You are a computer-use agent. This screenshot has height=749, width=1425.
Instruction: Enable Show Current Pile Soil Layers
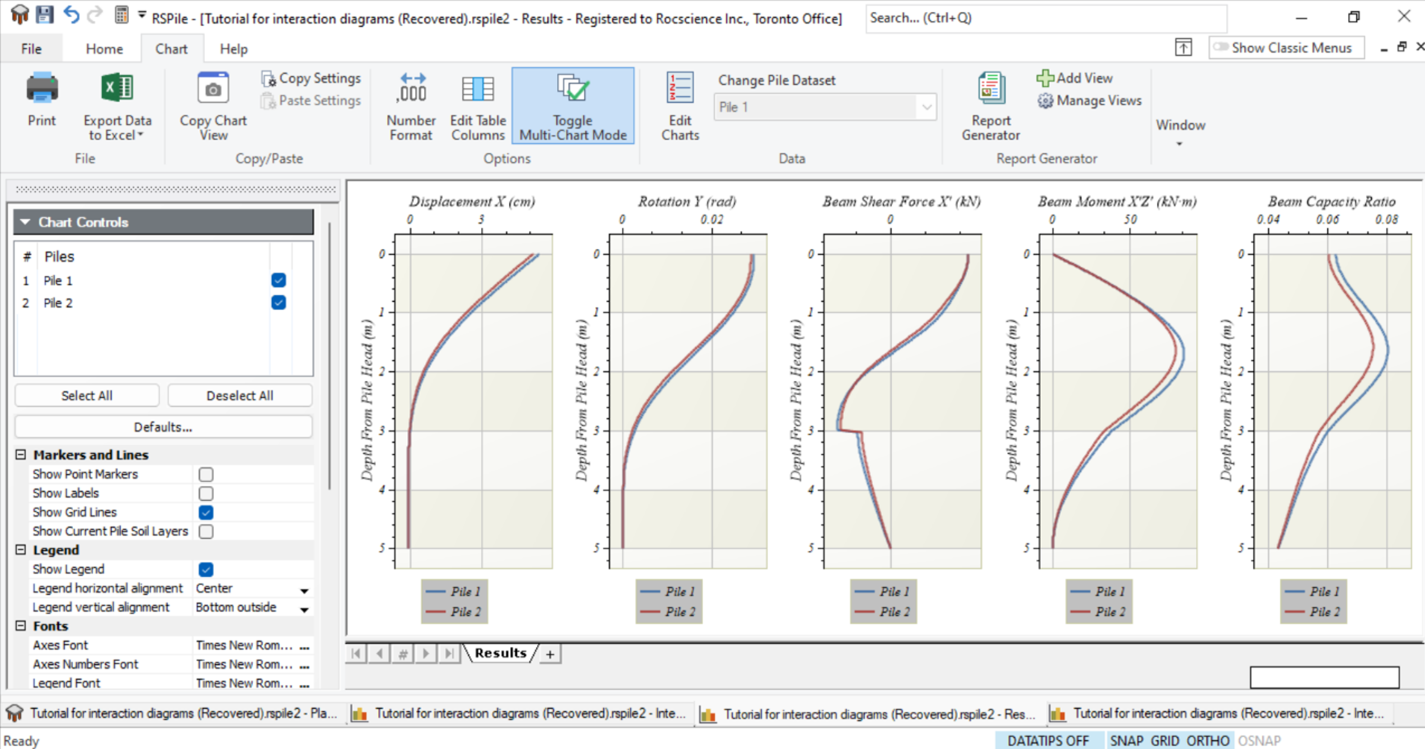pos(206,531)
